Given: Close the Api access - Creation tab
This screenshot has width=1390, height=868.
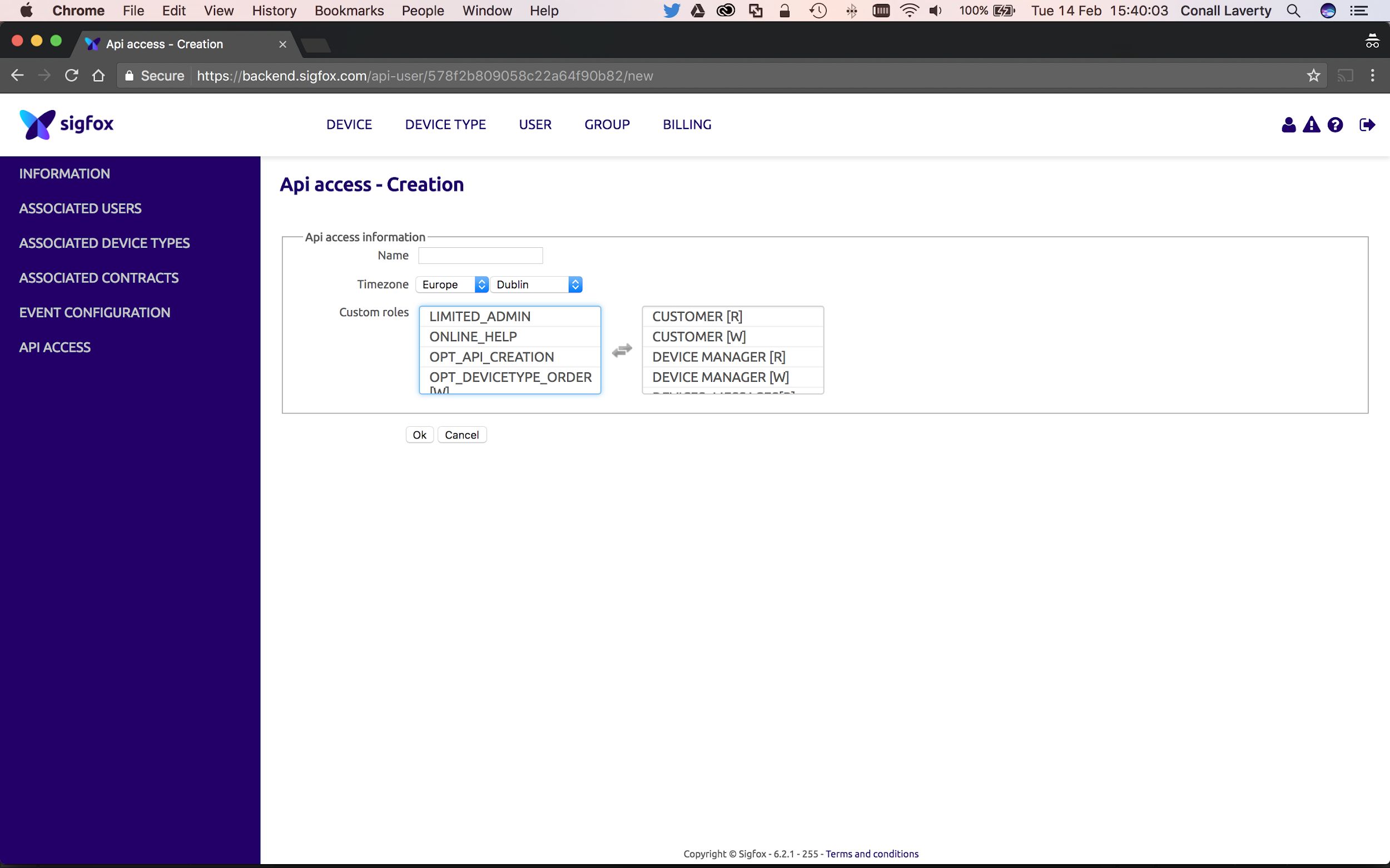Looking at the screenshot, I should pyautogui.click(x=282, y=44).
